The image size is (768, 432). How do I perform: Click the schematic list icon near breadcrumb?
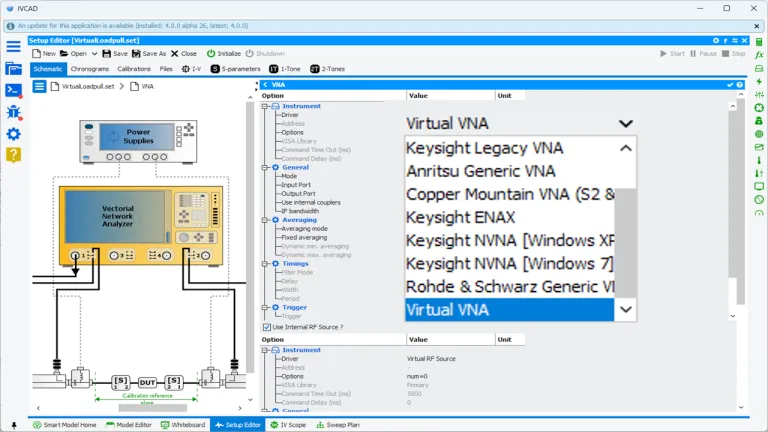pos(39,87)
